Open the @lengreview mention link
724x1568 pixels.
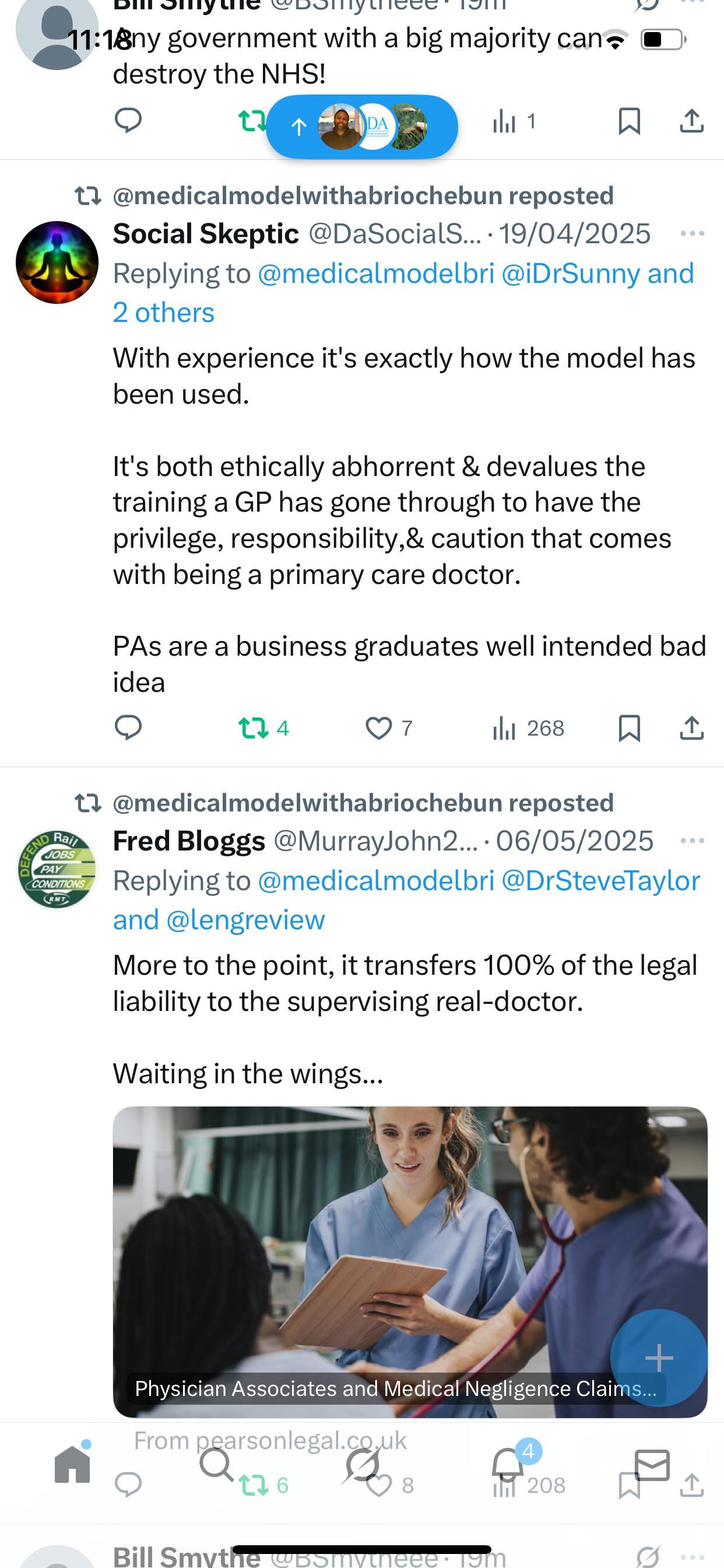coord(245,919)
